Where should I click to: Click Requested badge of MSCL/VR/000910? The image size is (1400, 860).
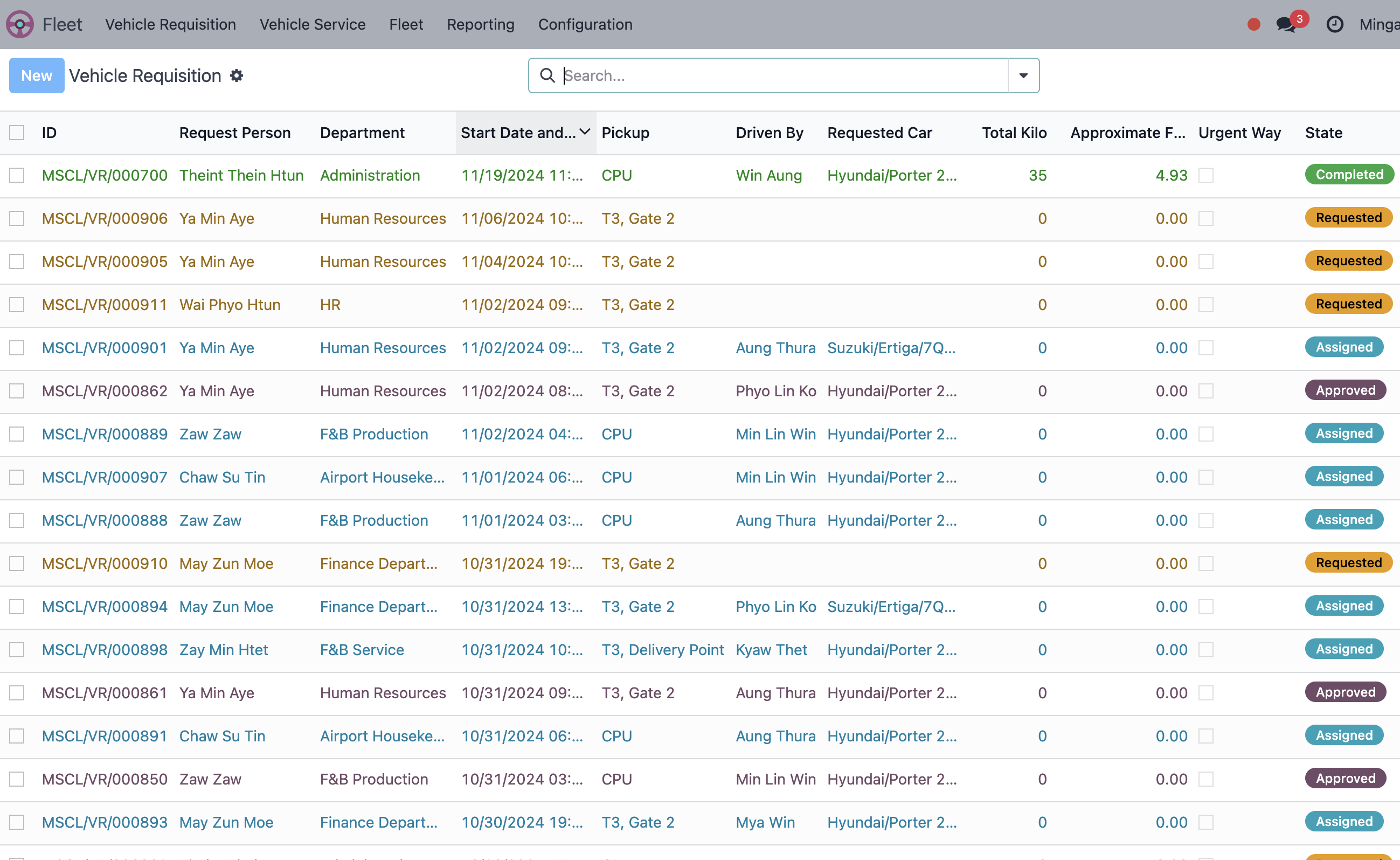pos(1348,562)
